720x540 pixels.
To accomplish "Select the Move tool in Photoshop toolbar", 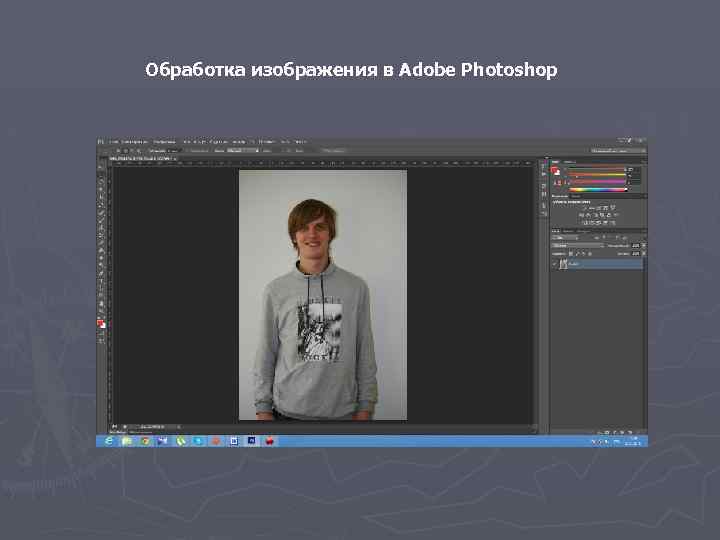I will pos(101,168).
